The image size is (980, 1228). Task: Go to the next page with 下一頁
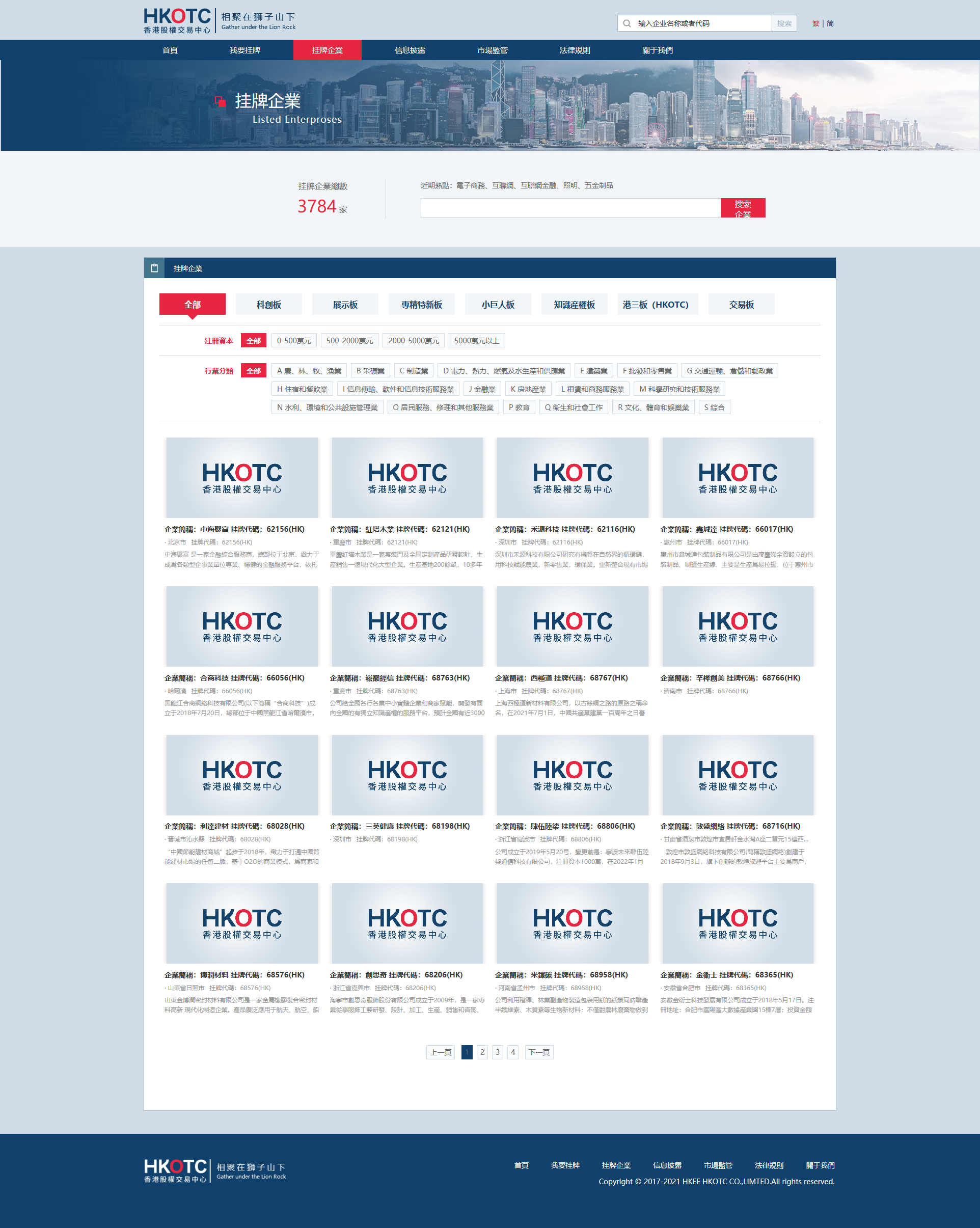[539, 1052]
